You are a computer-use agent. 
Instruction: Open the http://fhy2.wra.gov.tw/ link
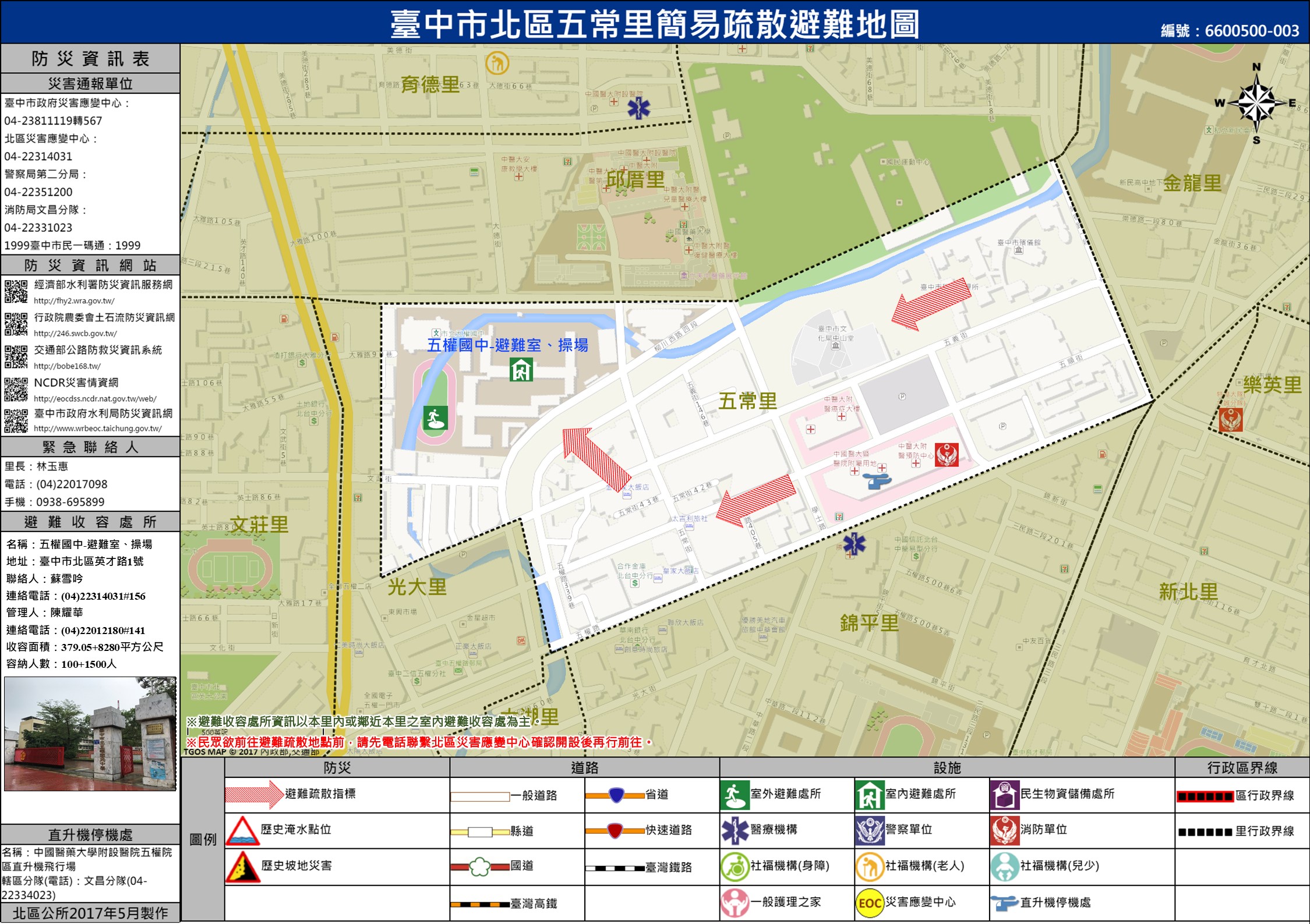pyautogui.click(x=74, y=301)
